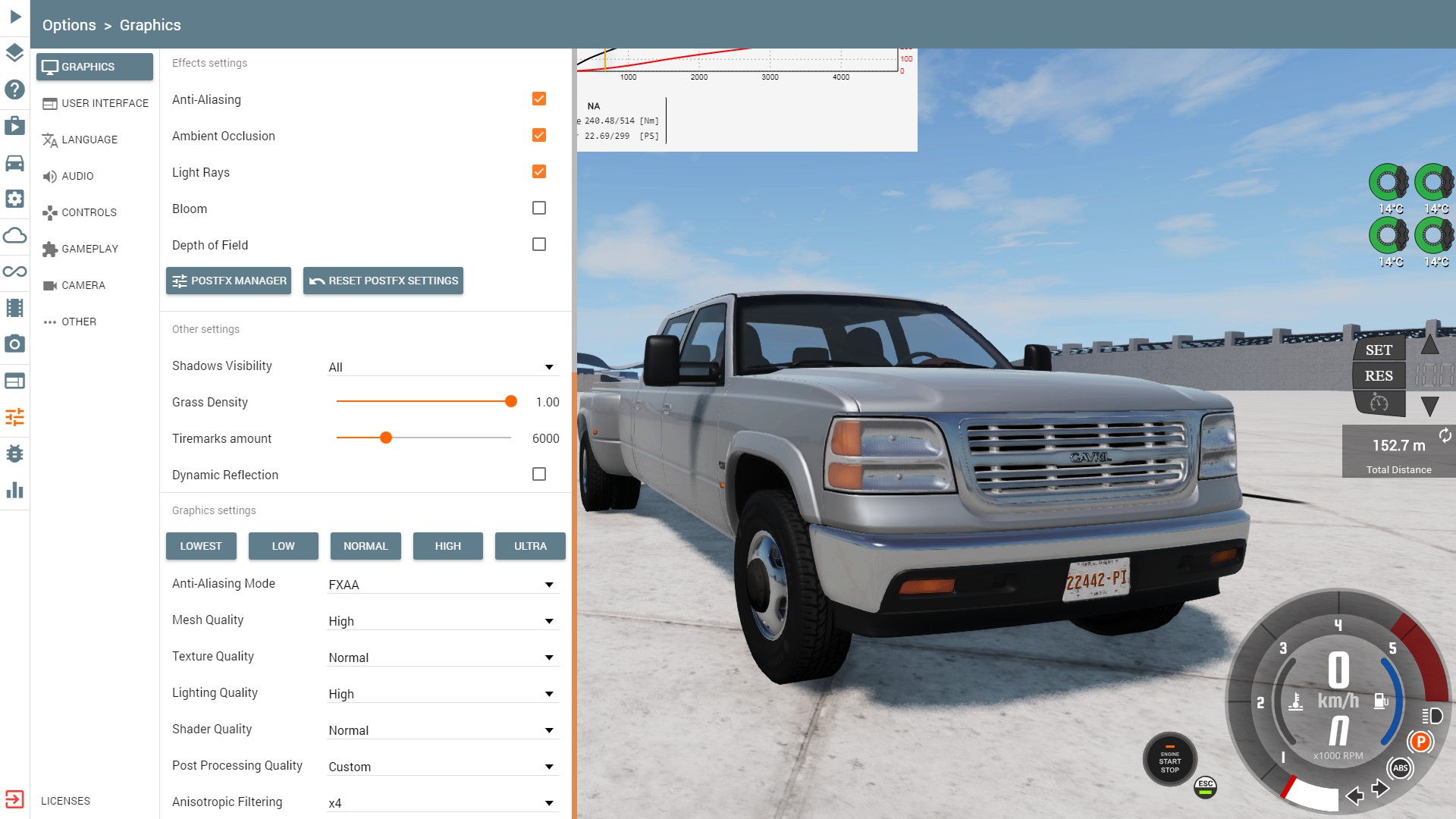Viewport: 1456px width, 819px height.
Task: Expand the Shadows Visibility dropdown
Action: 442,367
